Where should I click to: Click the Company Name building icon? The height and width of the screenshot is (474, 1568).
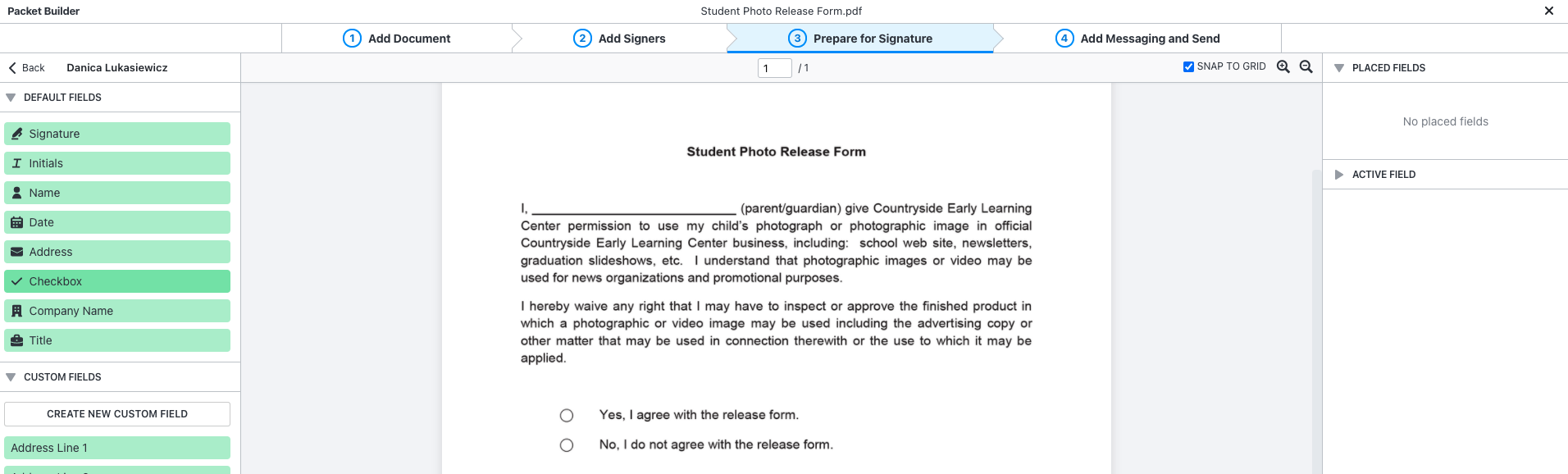click(x=16, y=311)
